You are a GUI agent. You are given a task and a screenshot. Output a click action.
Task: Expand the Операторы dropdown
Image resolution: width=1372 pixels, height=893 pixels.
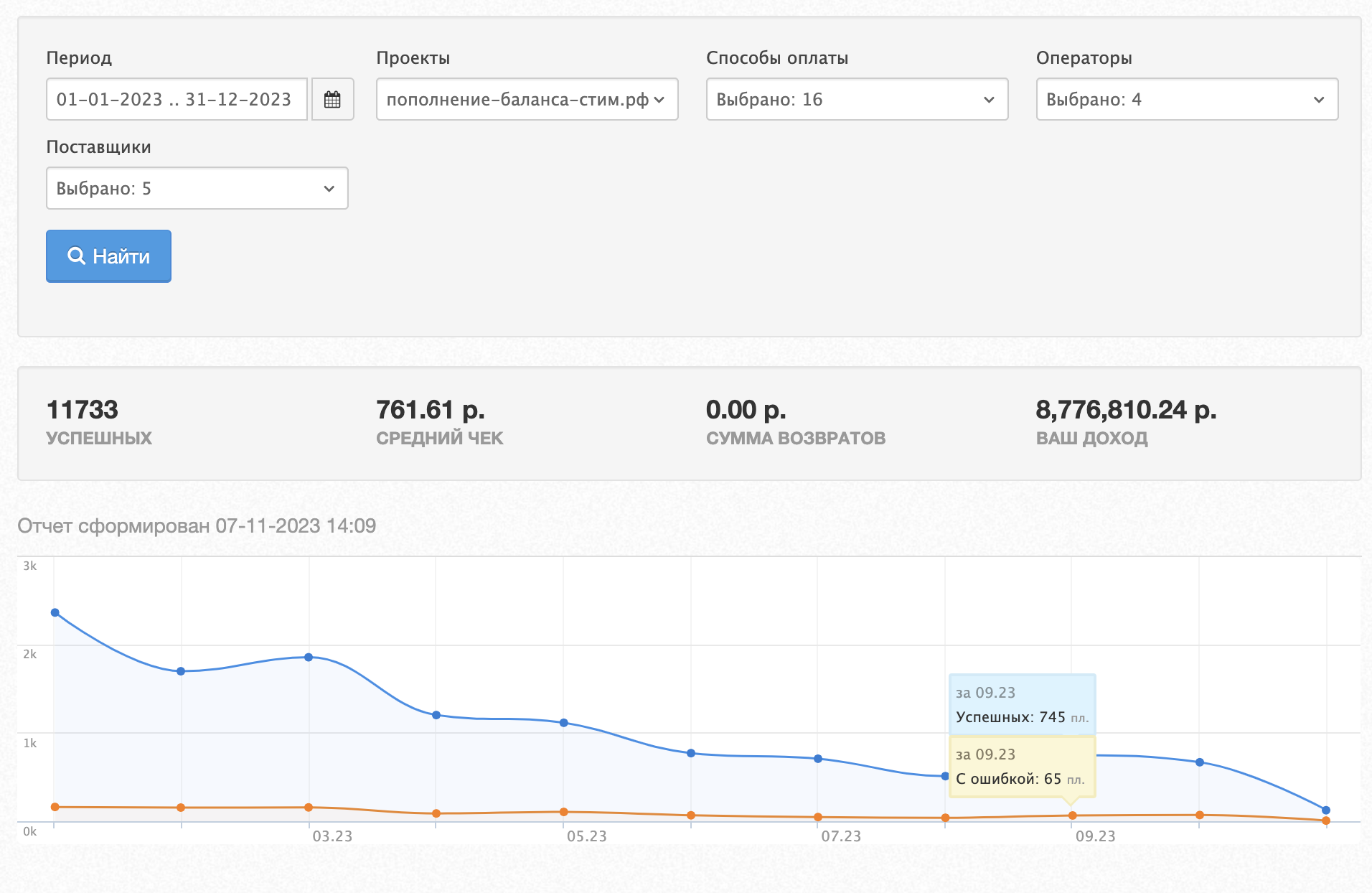click(1187, 99)
